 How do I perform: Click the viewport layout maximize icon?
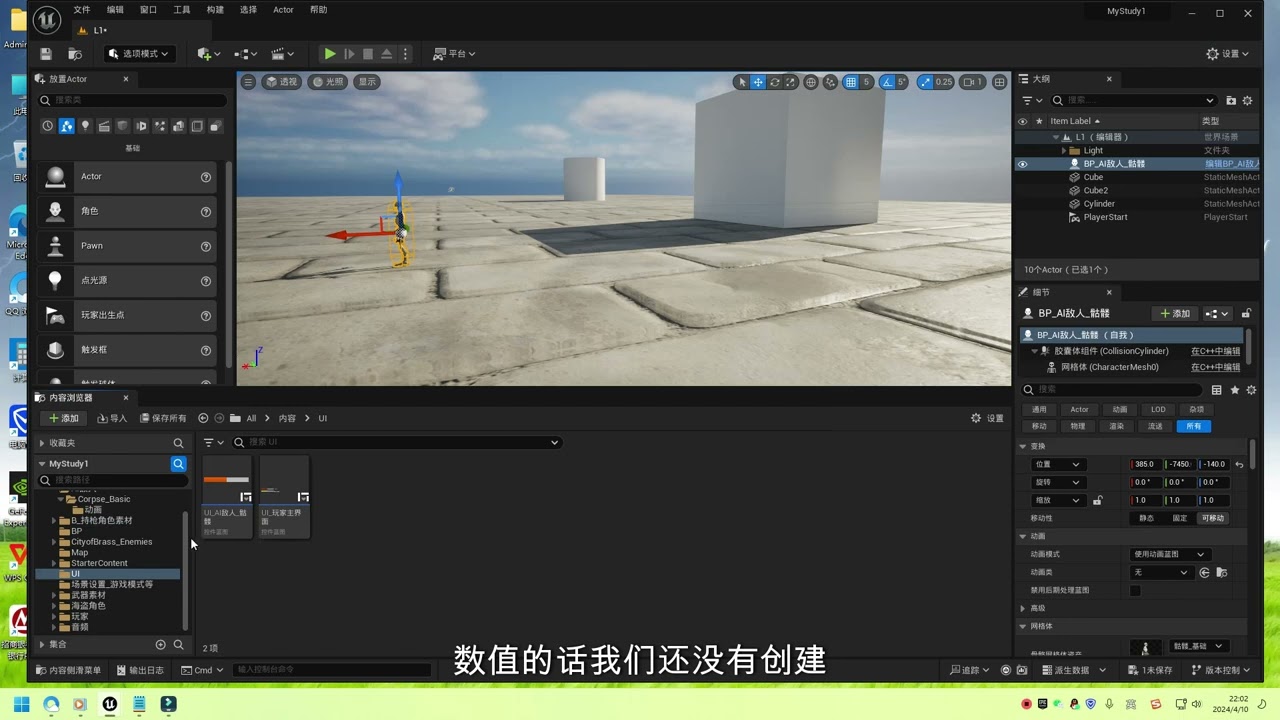click(999, 82)
